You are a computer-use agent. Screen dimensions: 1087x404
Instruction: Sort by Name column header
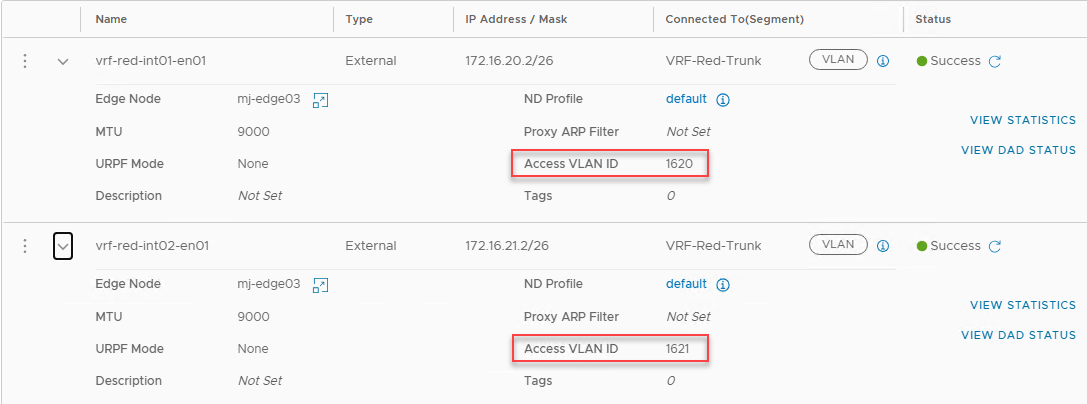coord(111,19)
